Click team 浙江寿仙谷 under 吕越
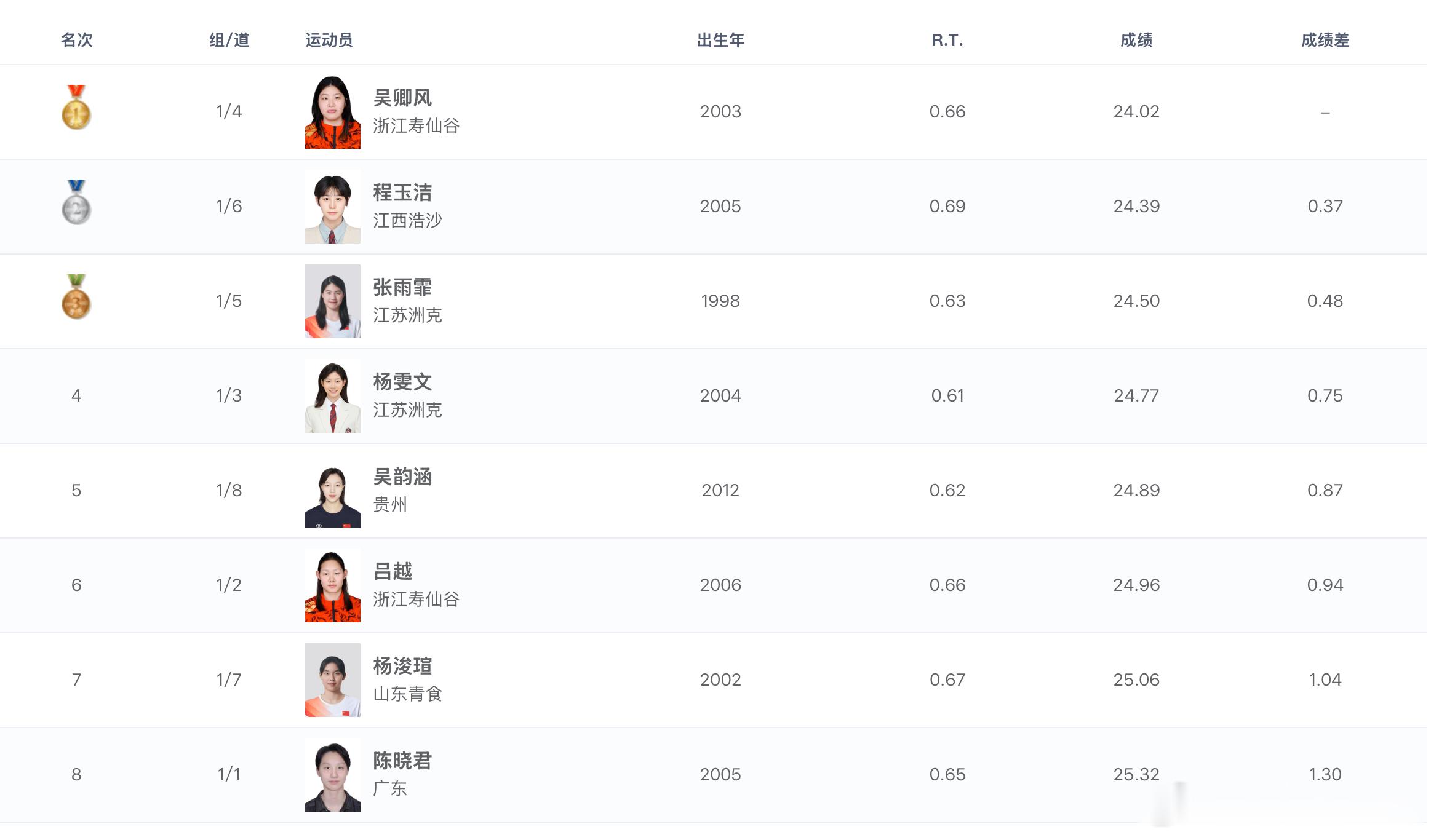Screen dimensions: 1431x840 tap(417, 600)
